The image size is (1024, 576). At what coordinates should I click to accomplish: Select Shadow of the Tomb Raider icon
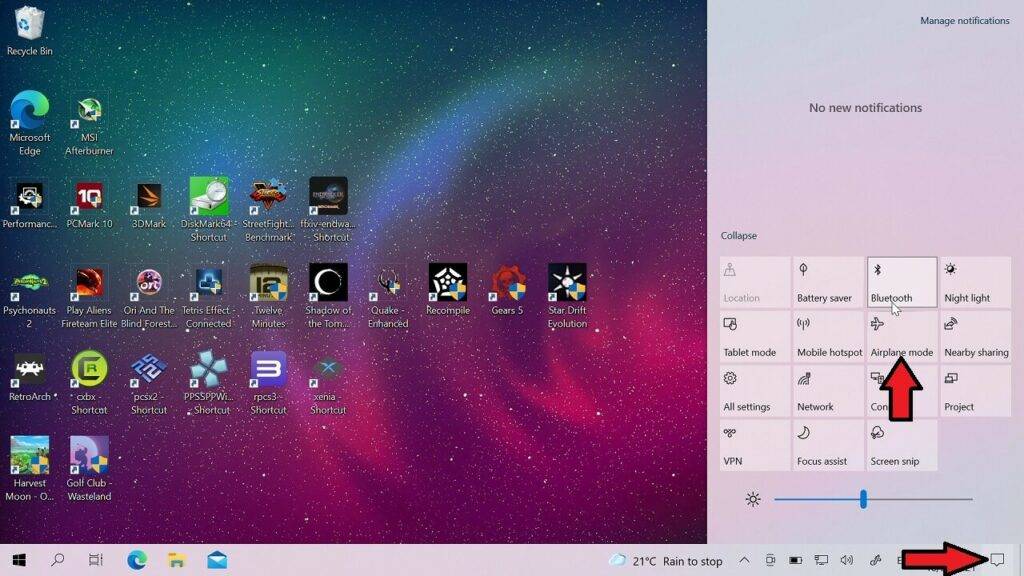tap(328, 296)
